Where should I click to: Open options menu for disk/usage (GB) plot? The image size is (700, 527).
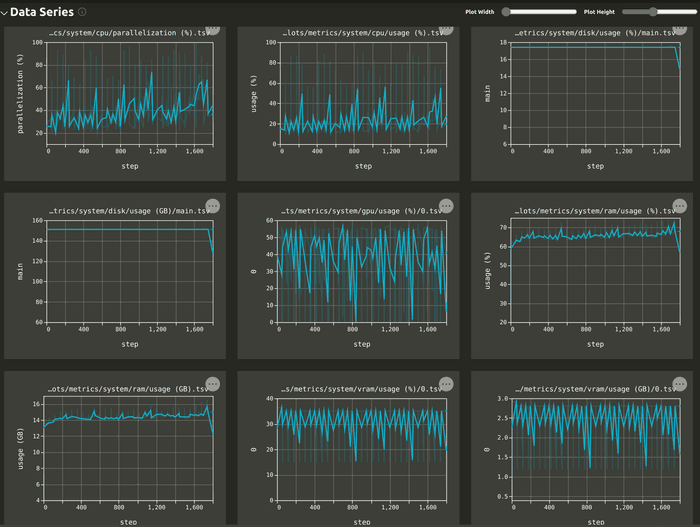(213, 206)
